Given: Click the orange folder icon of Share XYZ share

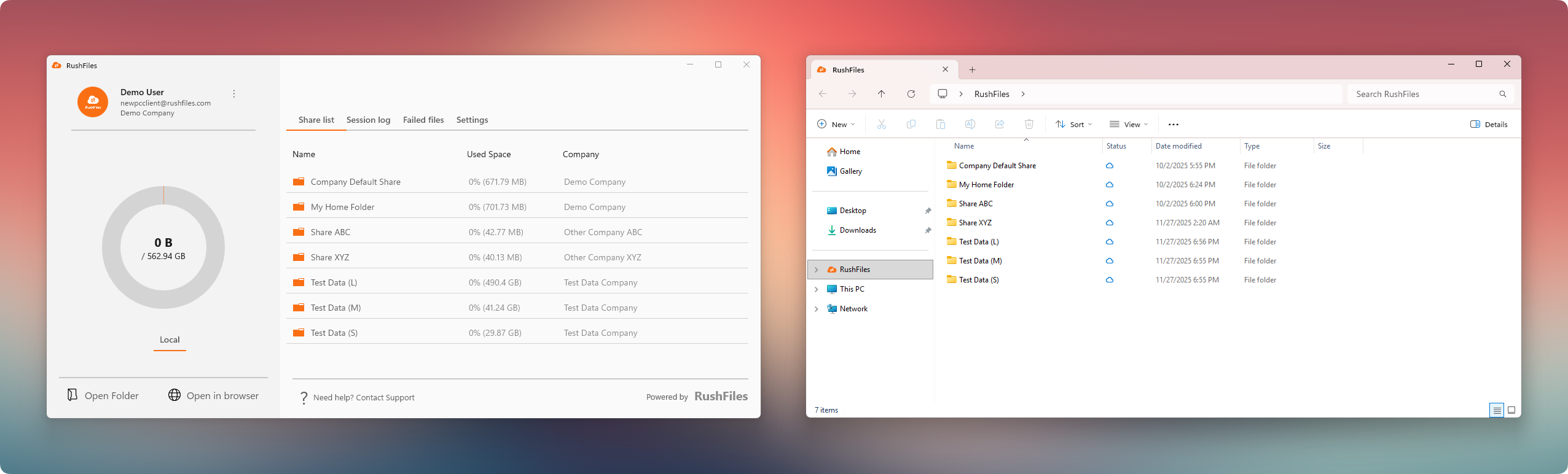Looking at the screenshot, I should pyautogui.click(x=299, y=257).
